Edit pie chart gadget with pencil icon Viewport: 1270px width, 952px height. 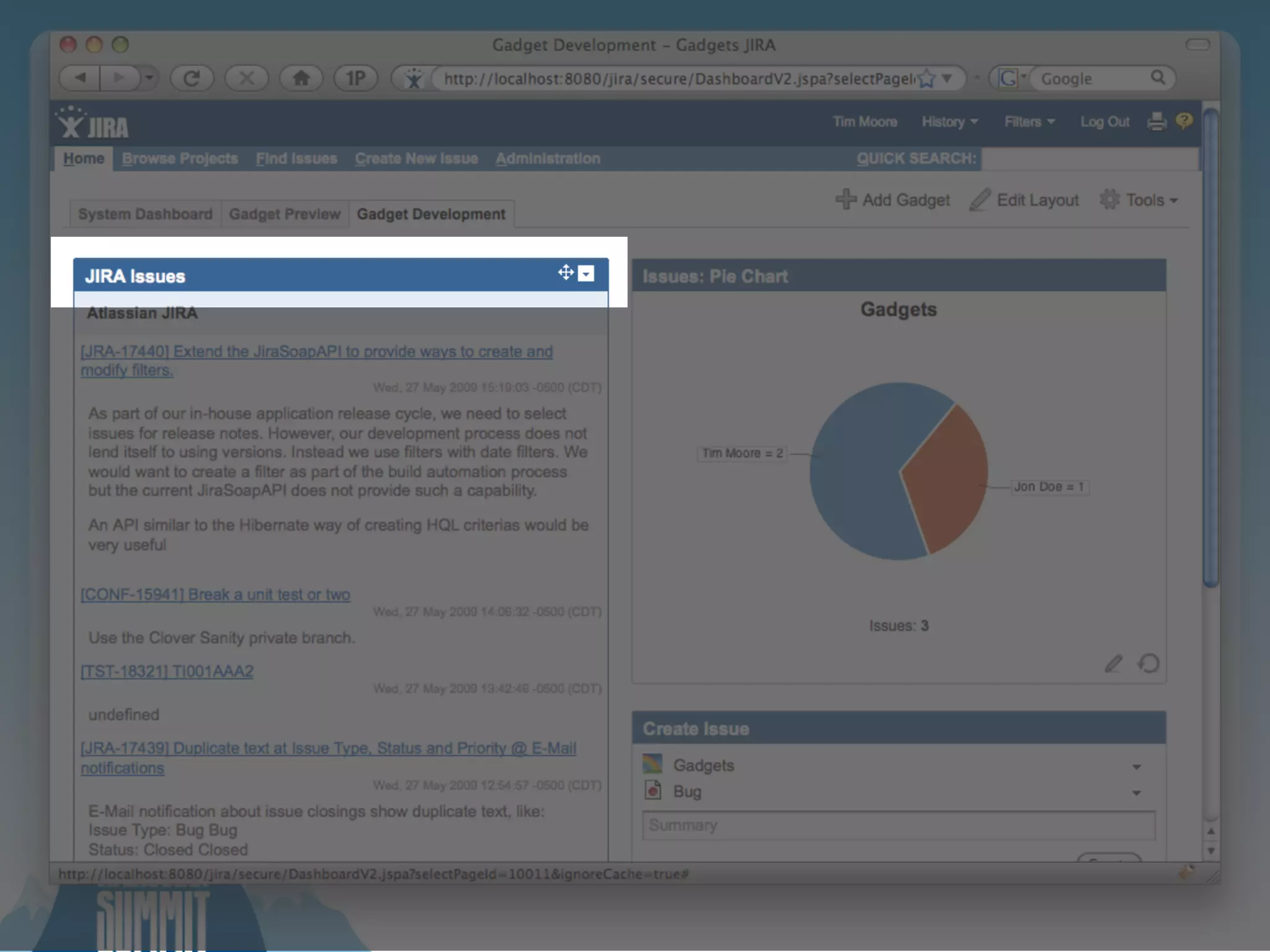pyautogui.click(x=1113, y=664)
